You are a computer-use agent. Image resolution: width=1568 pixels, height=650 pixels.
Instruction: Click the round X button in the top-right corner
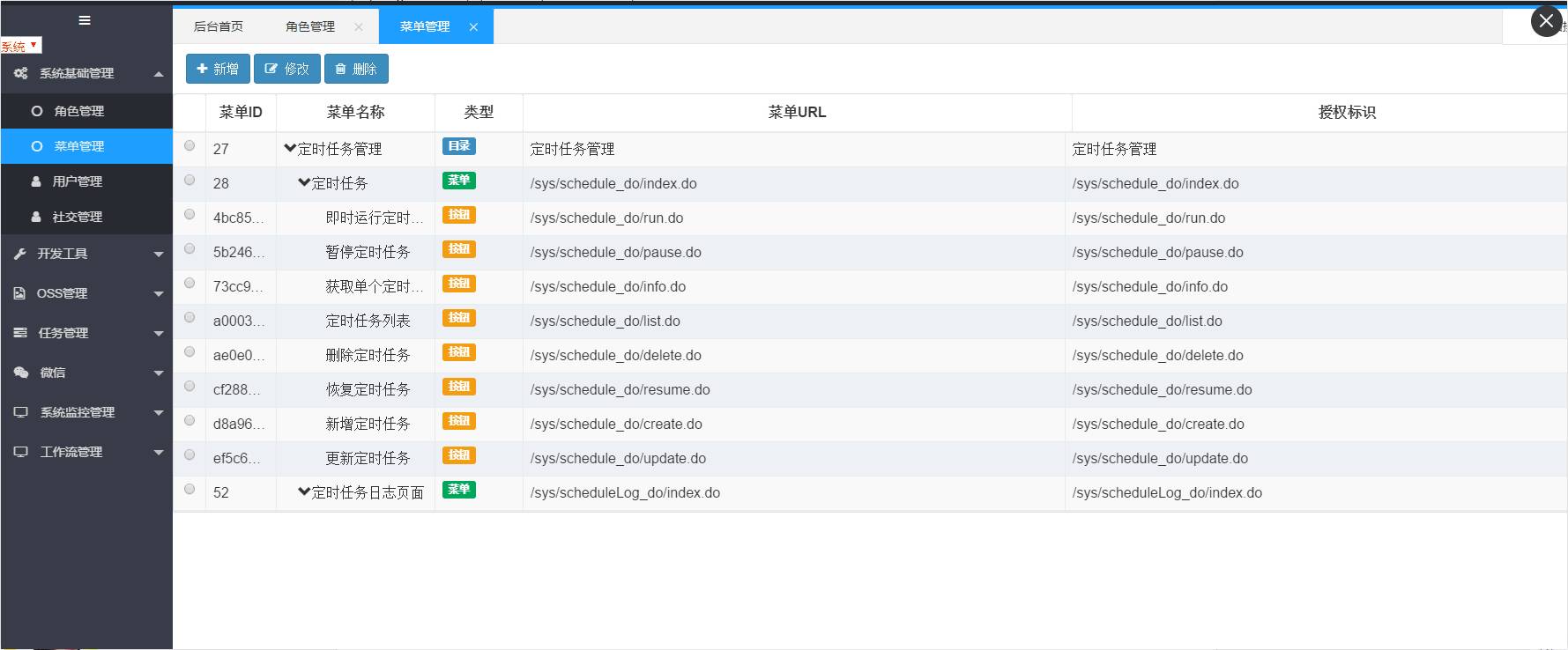pyautogui.click(x=1546, y=21)
